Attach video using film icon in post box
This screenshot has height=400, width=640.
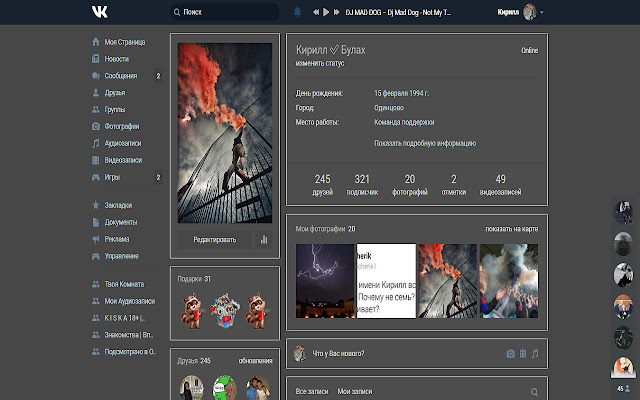pyautogui.click(x=523, y=354)
